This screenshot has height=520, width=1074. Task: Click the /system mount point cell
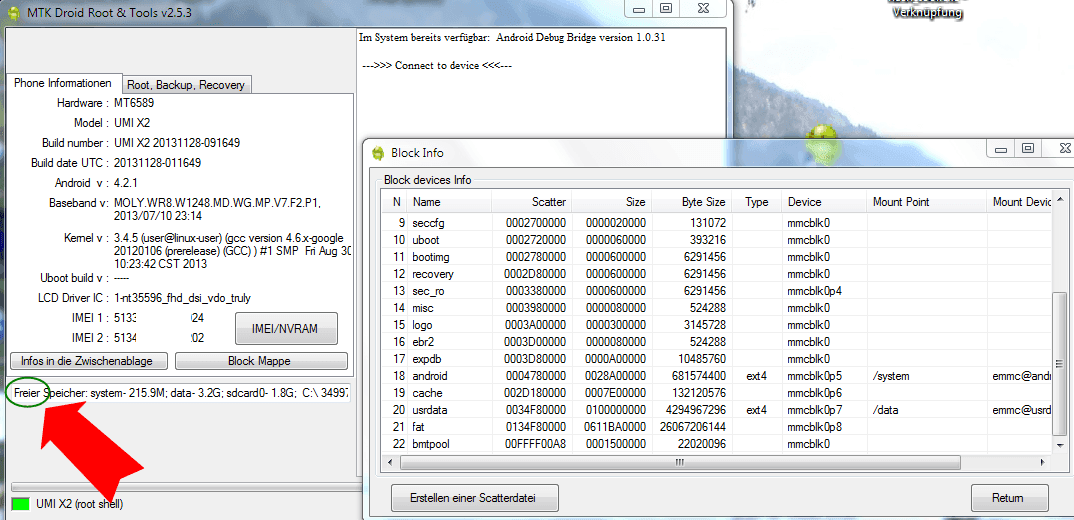[927, 376]
